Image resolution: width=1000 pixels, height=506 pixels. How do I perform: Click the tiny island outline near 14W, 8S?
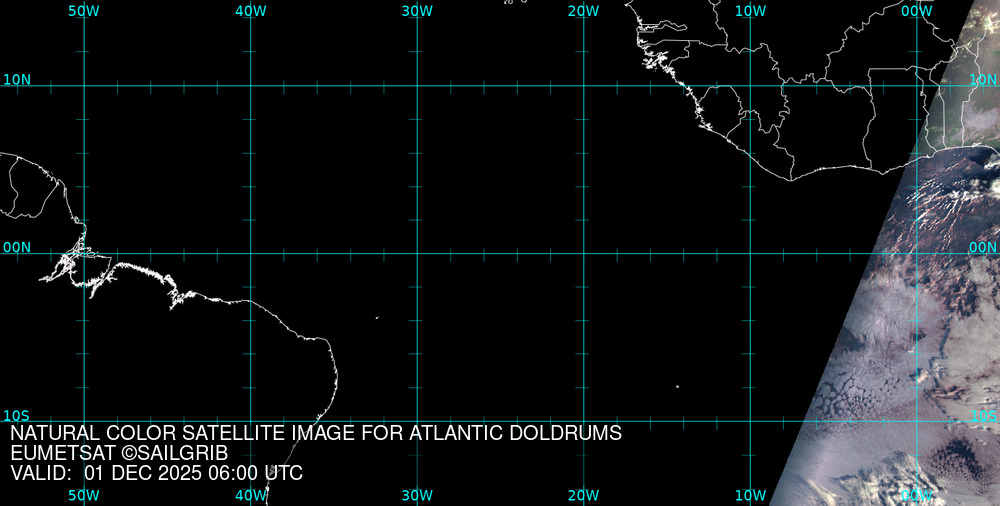[677, 387]
